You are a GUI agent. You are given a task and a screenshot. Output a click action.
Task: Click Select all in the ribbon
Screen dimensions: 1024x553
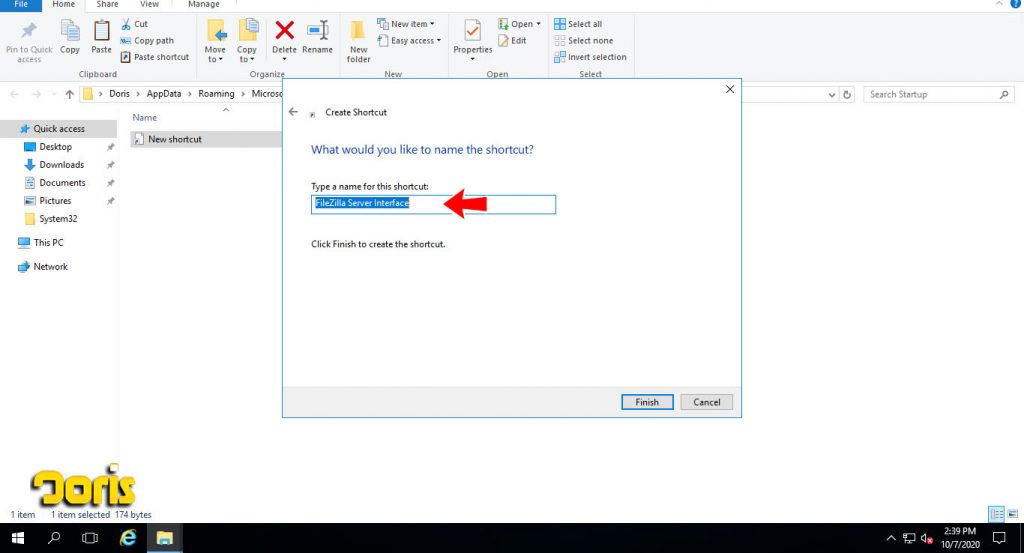coord(578,24)
